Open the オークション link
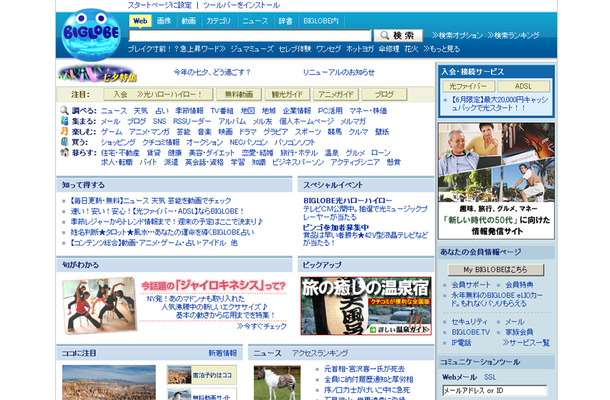Screen dimensions: 610x400 coord(204,142)
